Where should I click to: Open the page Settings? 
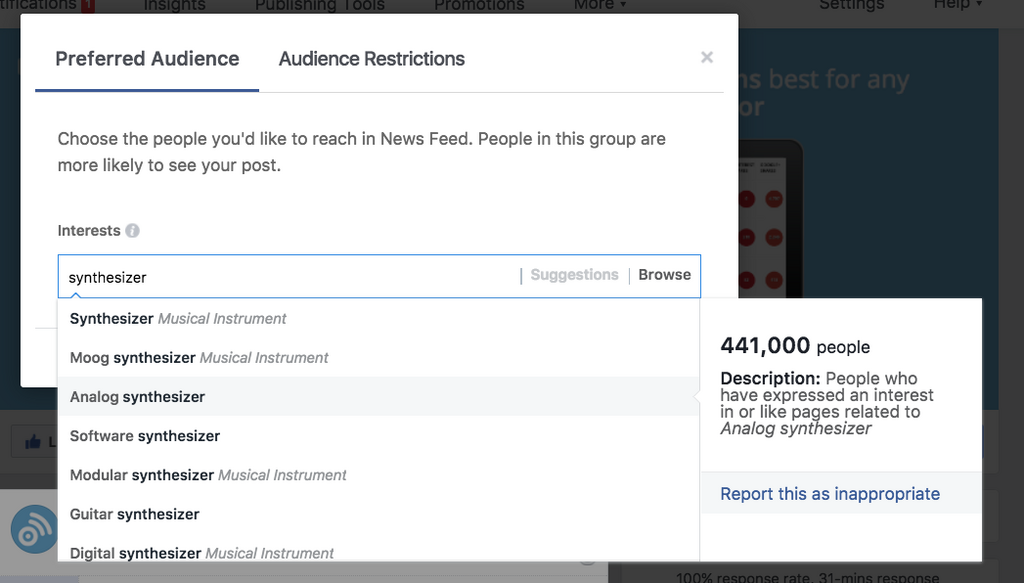coord(851,5)
